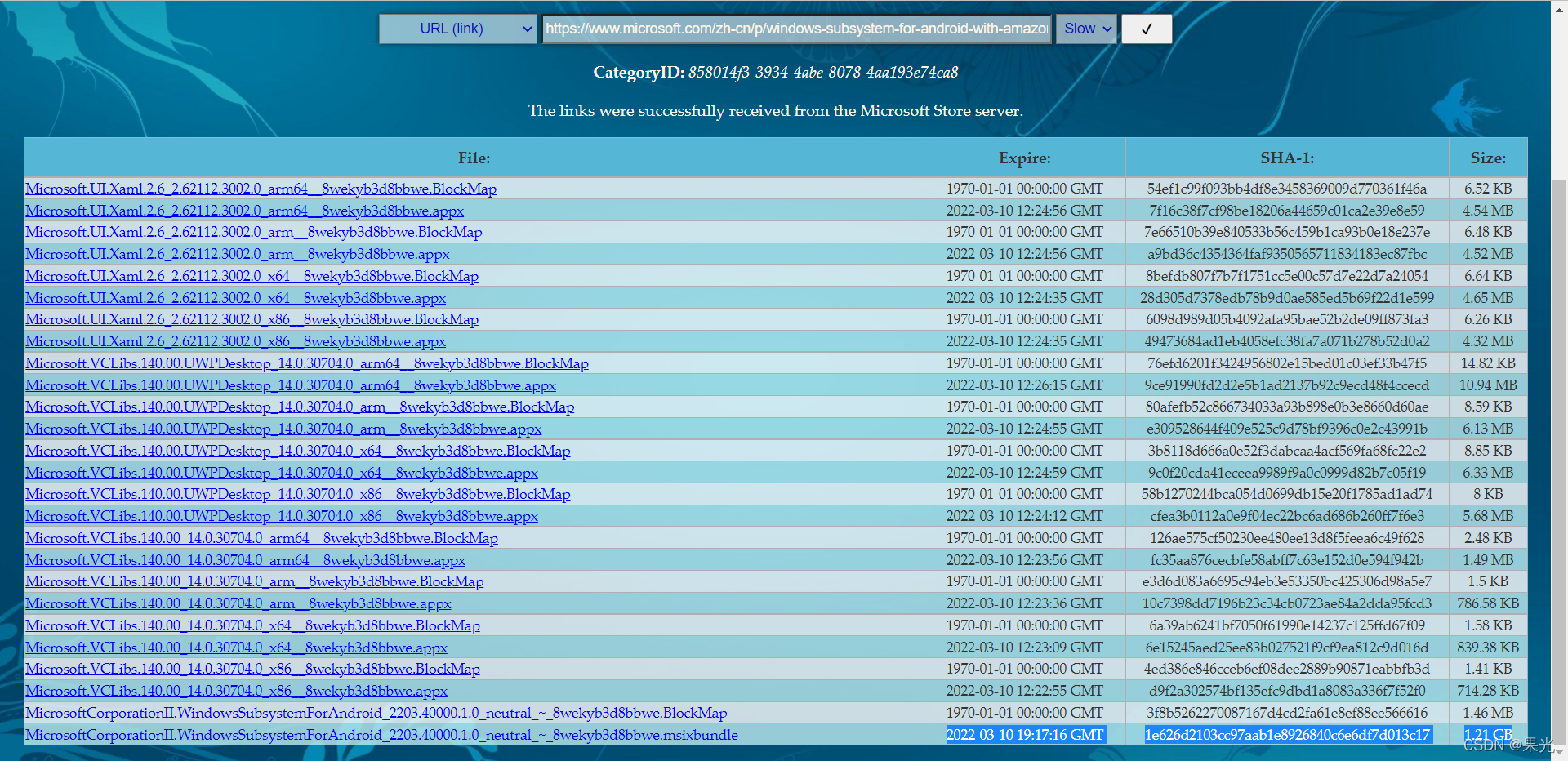Open the URL (link) type dropdown
Viewport: 1568px width, 761px height.
[458, 29]
